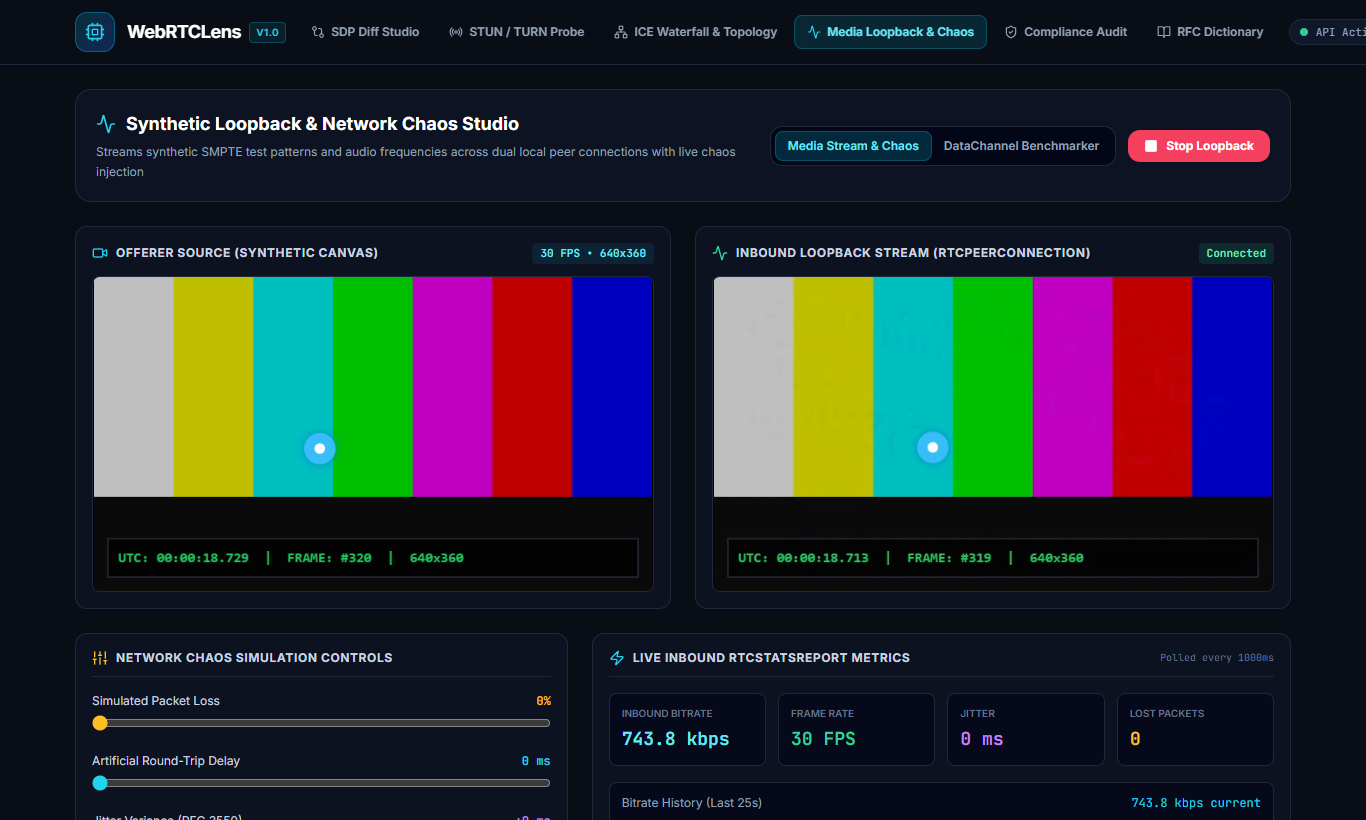
Task: Click the pulse icon next to Inbound Loopback Stream
Action: tap(720, 253)
